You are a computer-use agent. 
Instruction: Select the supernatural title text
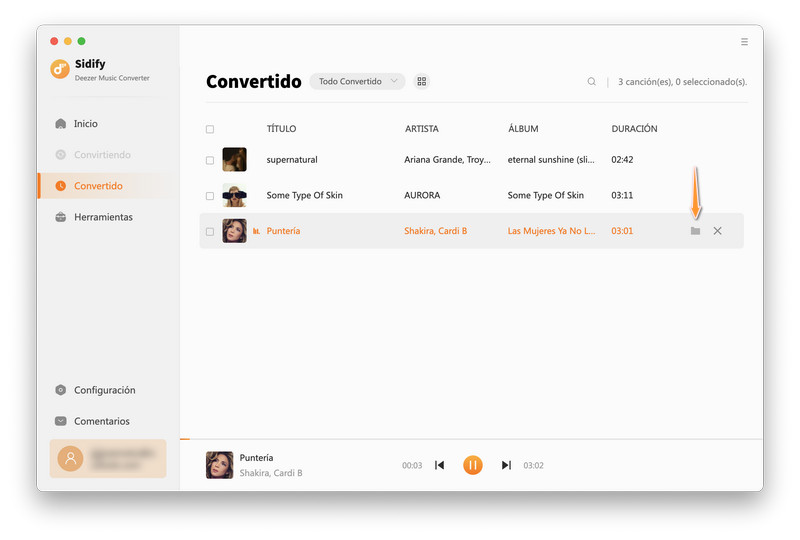pyautogui.click(x=292, y=160)
